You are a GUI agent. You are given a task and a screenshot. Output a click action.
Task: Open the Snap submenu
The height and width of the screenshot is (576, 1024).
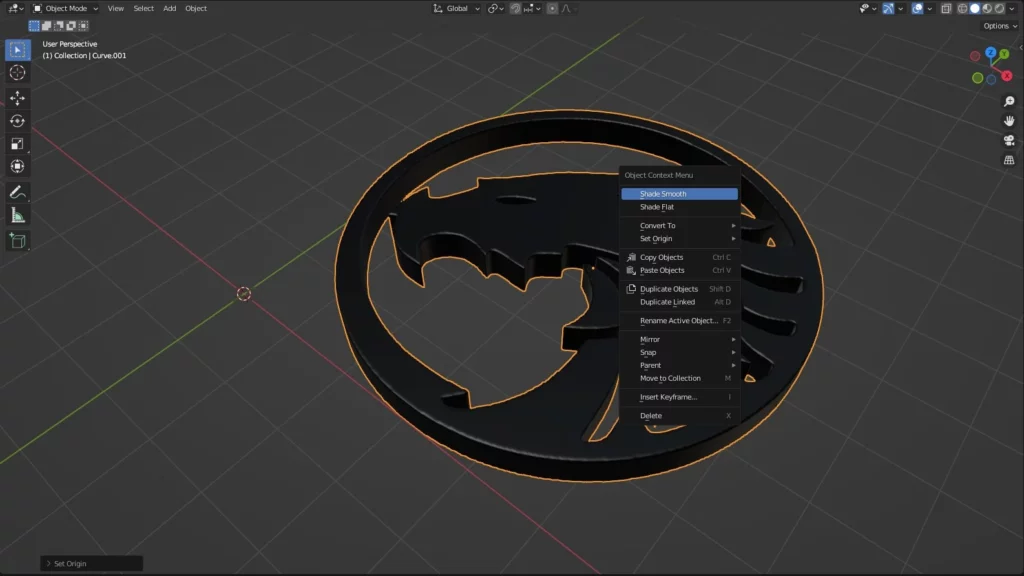tap(679, 352)
